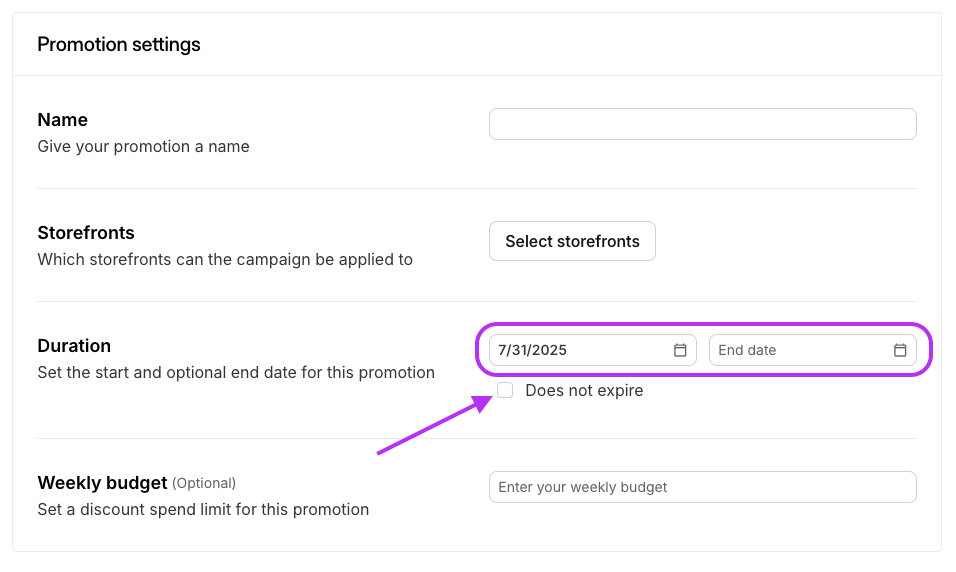Click the bold Name section label
956x572 pixels.
tap(63, 120)
